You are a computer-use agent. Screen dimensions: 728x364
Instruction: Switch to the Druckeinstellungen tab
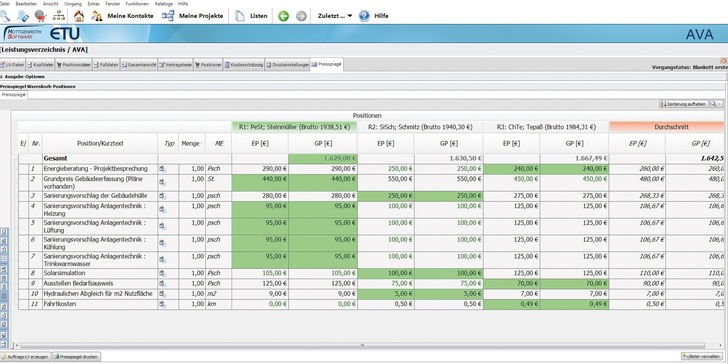[x=287, y=65]
